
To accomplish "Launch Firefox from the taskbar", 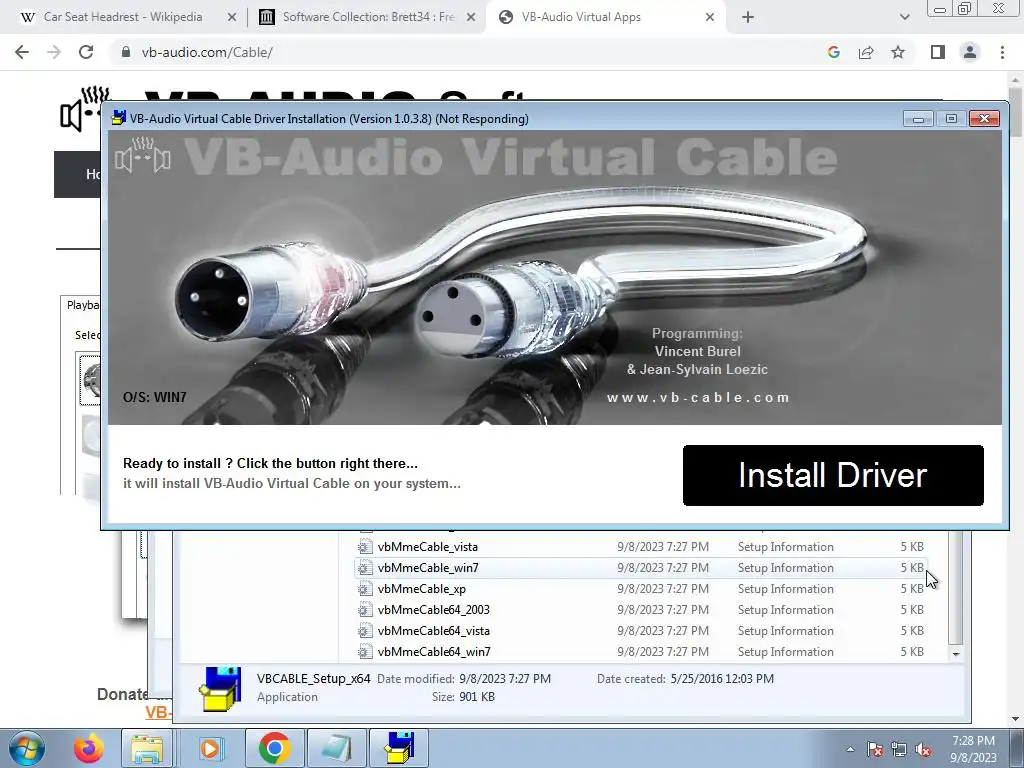I will click(88, 748).
